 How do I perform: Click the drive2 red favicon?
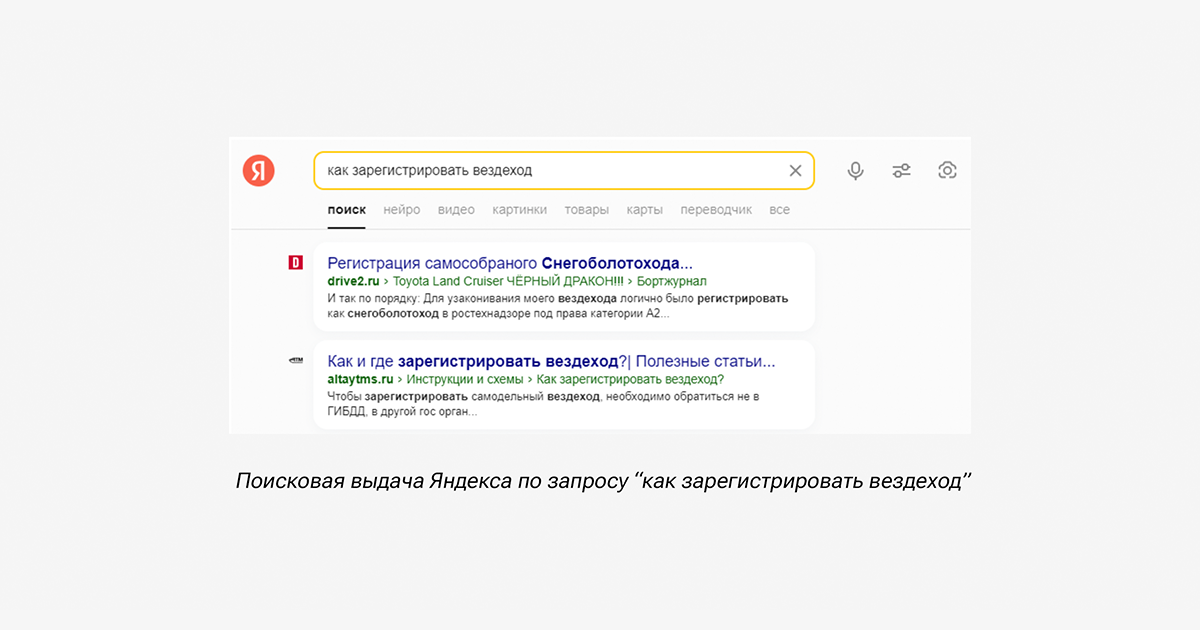coord(295,263)
